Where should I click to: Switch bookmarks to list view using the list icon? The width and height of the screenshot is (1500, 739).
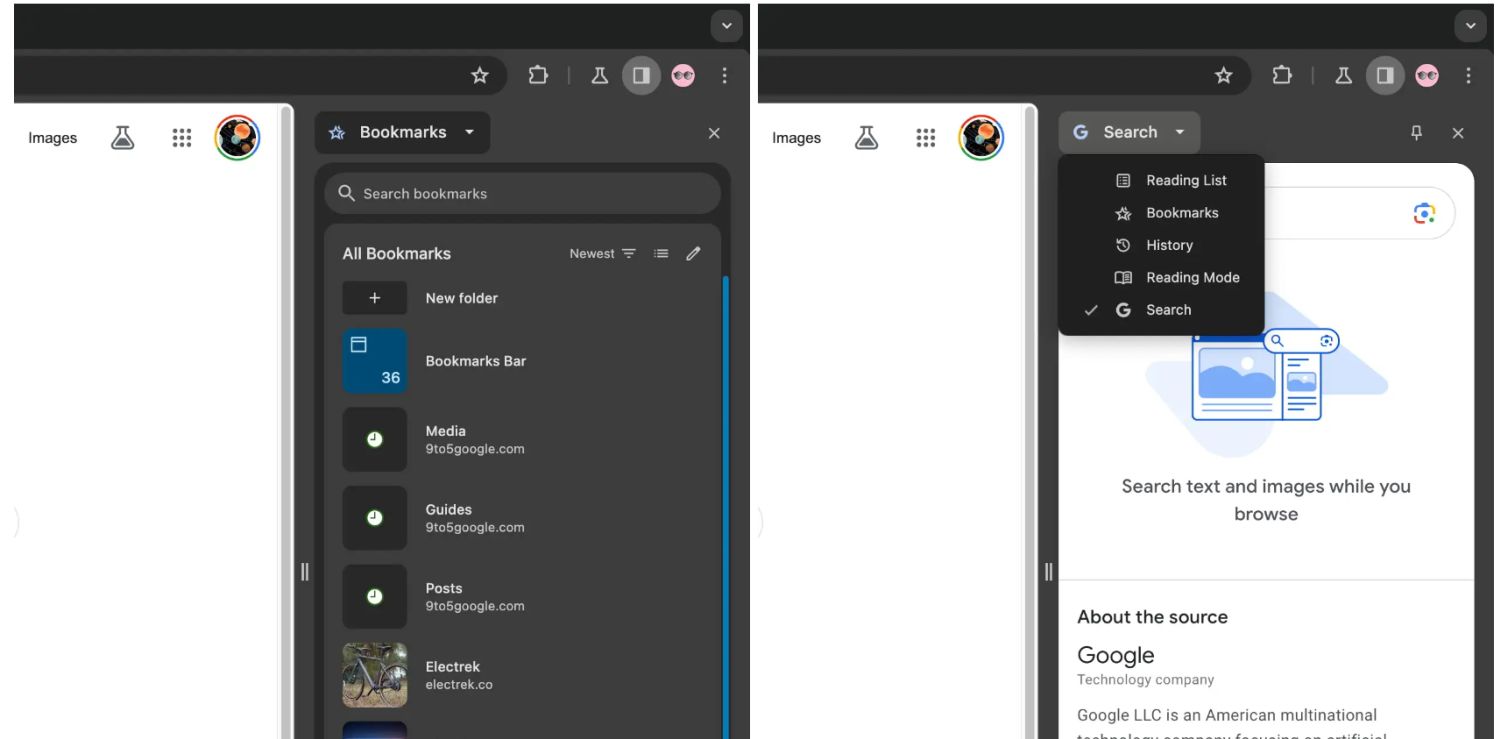[661, 254]
